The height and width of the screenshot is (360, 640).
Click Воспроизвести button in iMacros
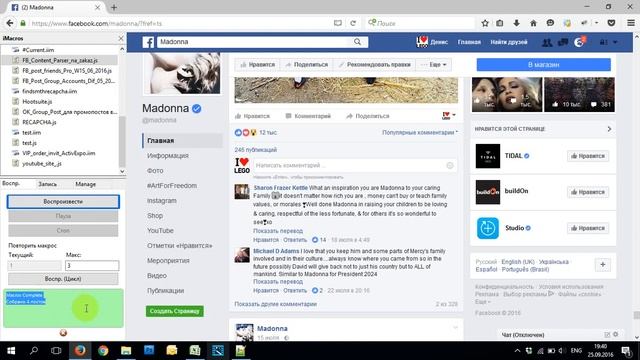[x=63, y=202]
